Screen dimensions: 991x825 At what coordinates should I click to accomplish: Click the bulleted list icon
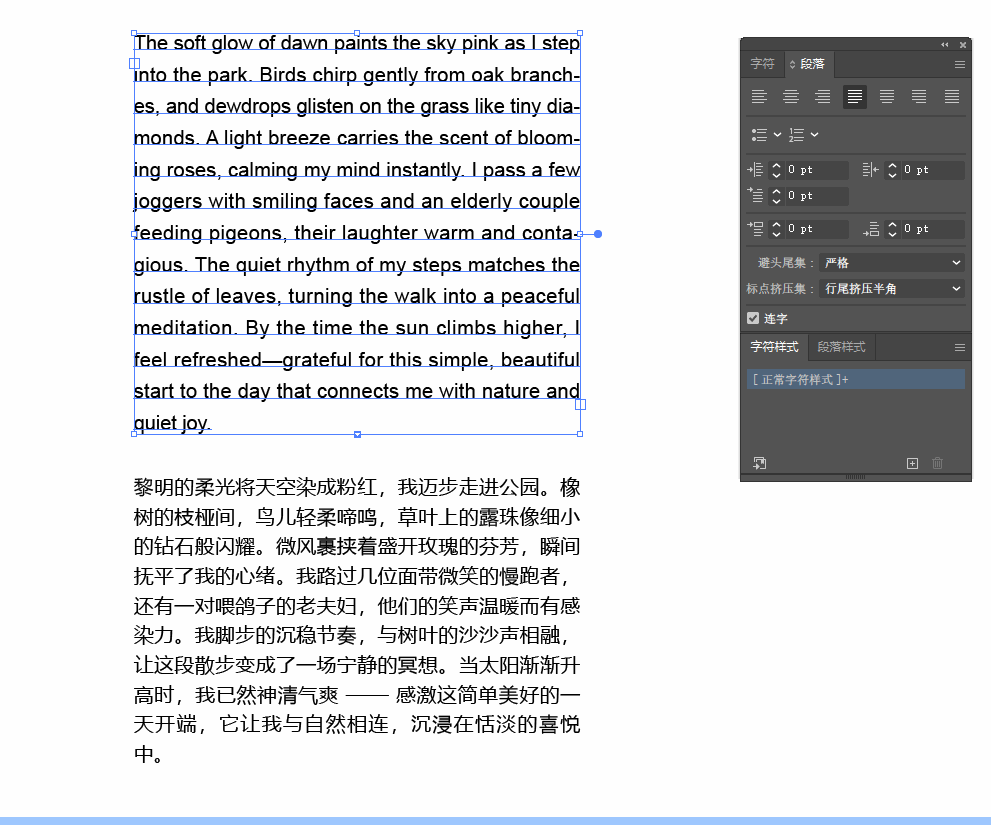pos(758,134)
